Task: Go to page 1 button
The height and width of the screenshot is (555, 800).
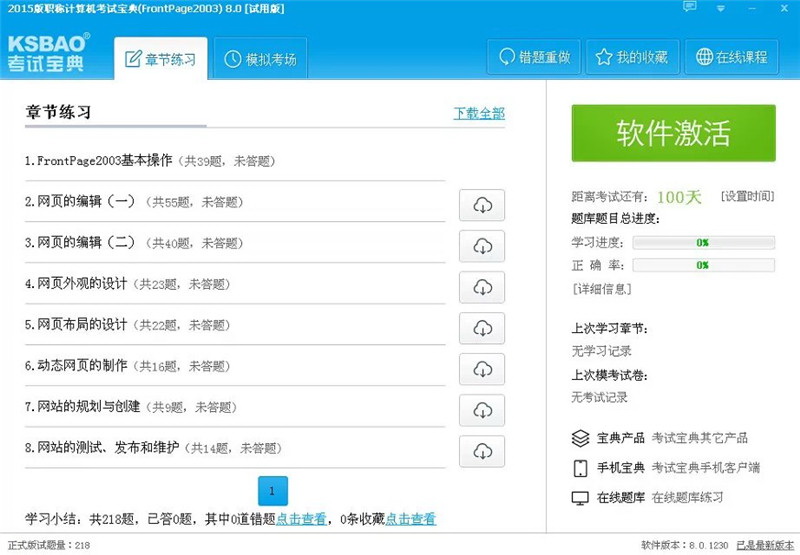Action: (273, 491)
